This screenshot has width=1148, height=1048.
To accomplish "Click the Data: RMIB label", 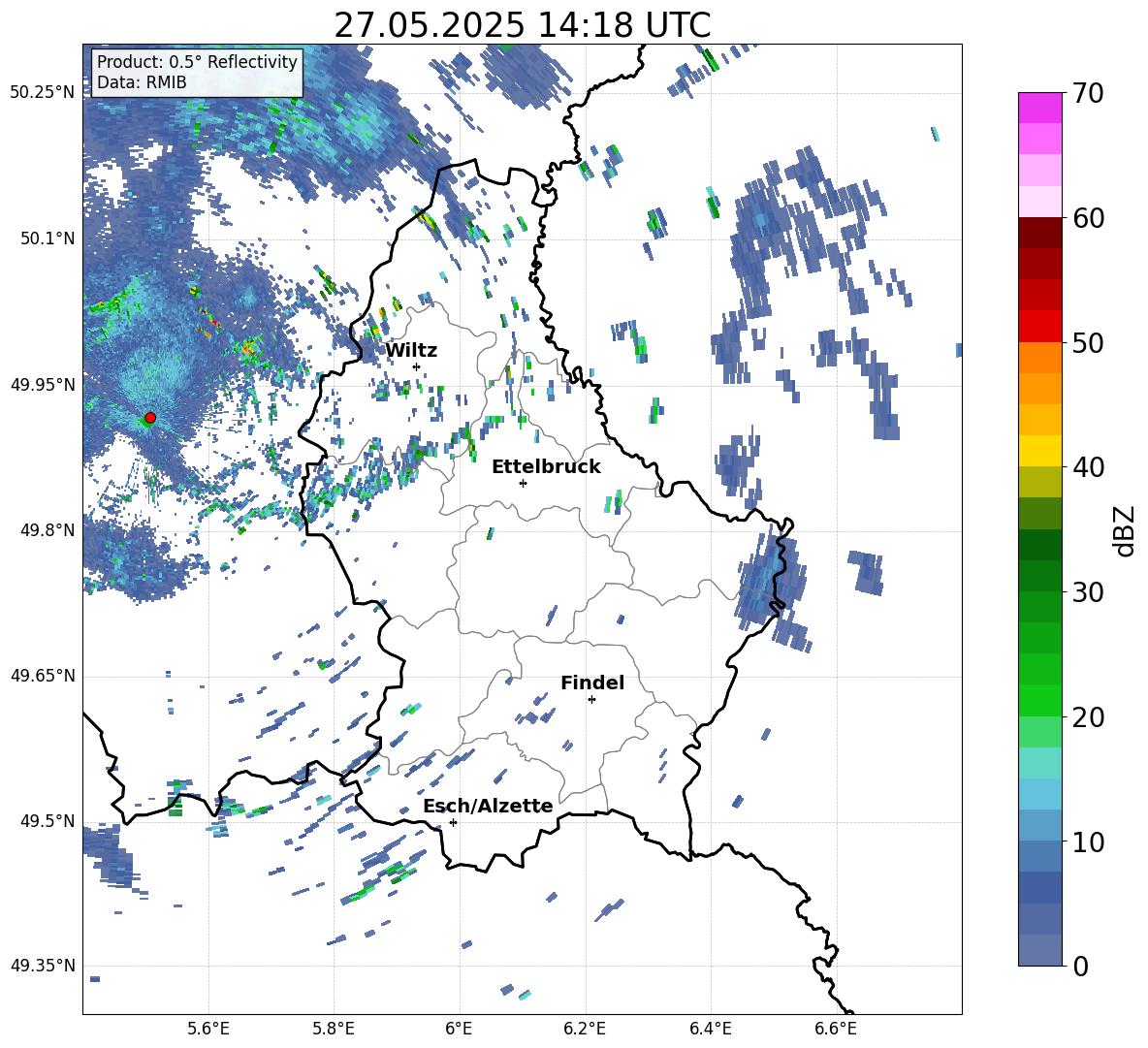I will point(142,82).
